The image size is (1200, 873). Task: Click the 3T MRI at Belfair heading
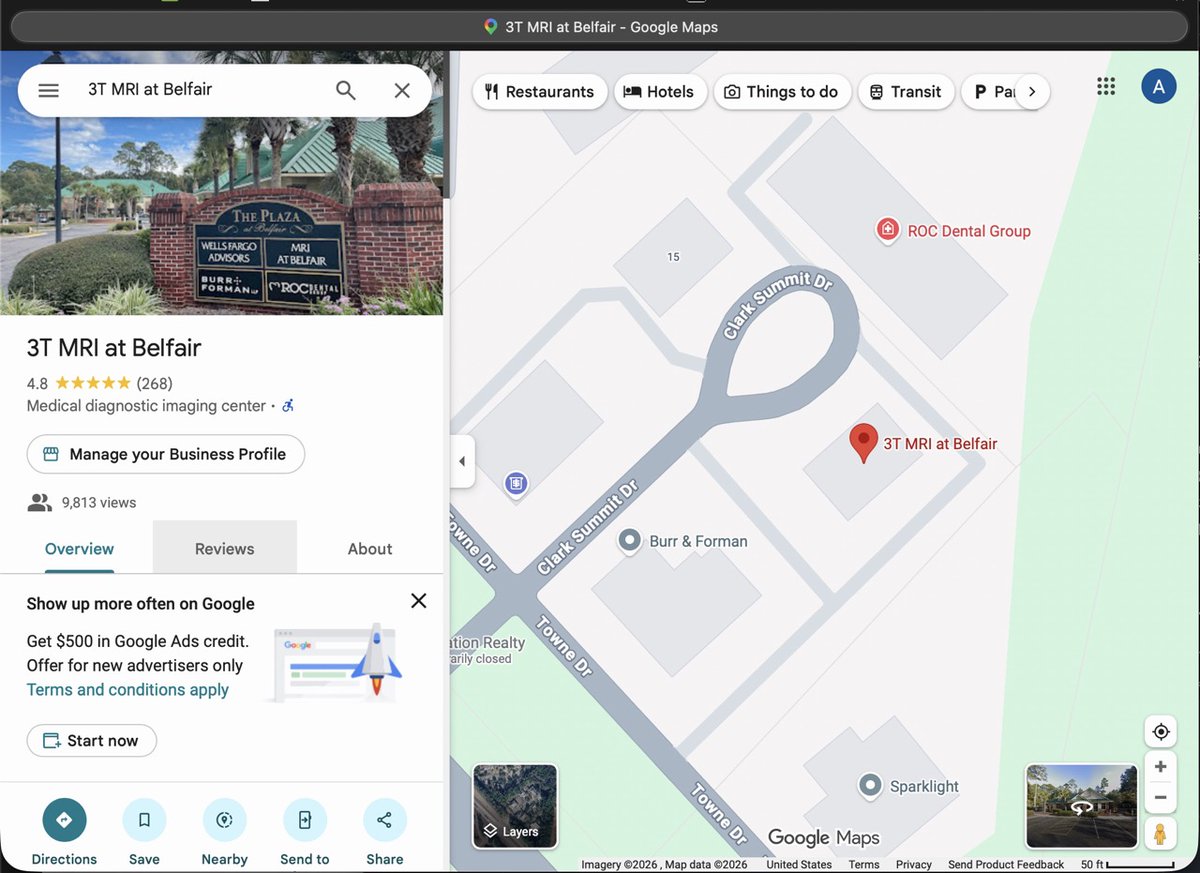[x=114, y=348]
